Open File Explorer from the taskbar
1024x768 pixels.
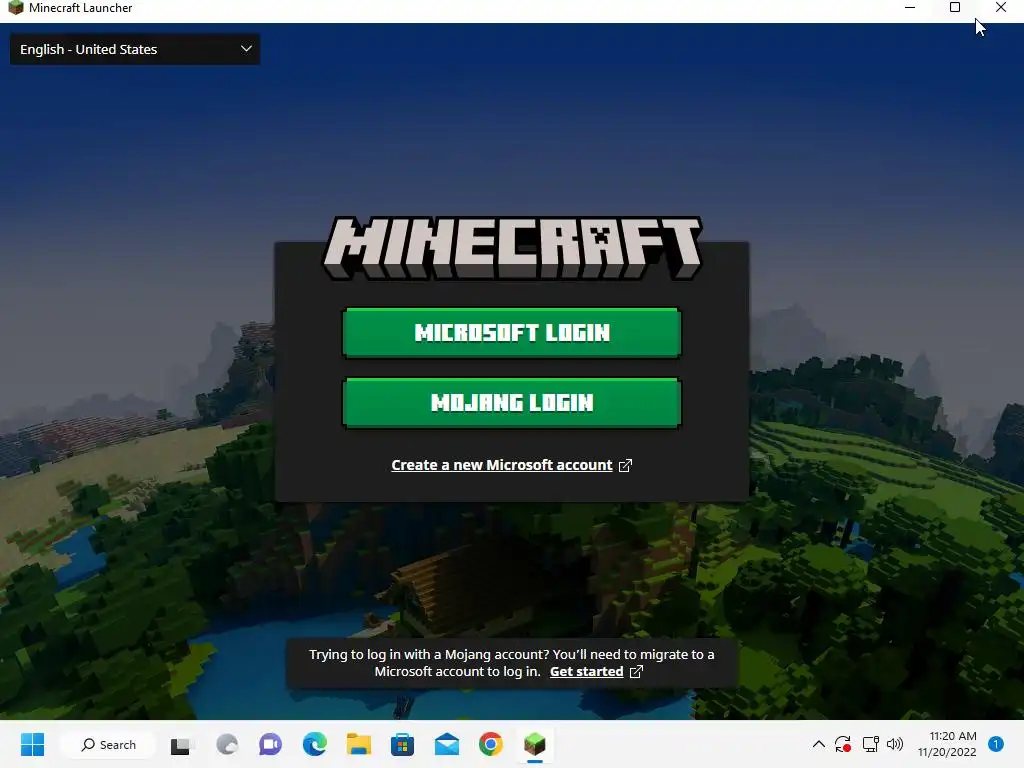click(359, 744)
